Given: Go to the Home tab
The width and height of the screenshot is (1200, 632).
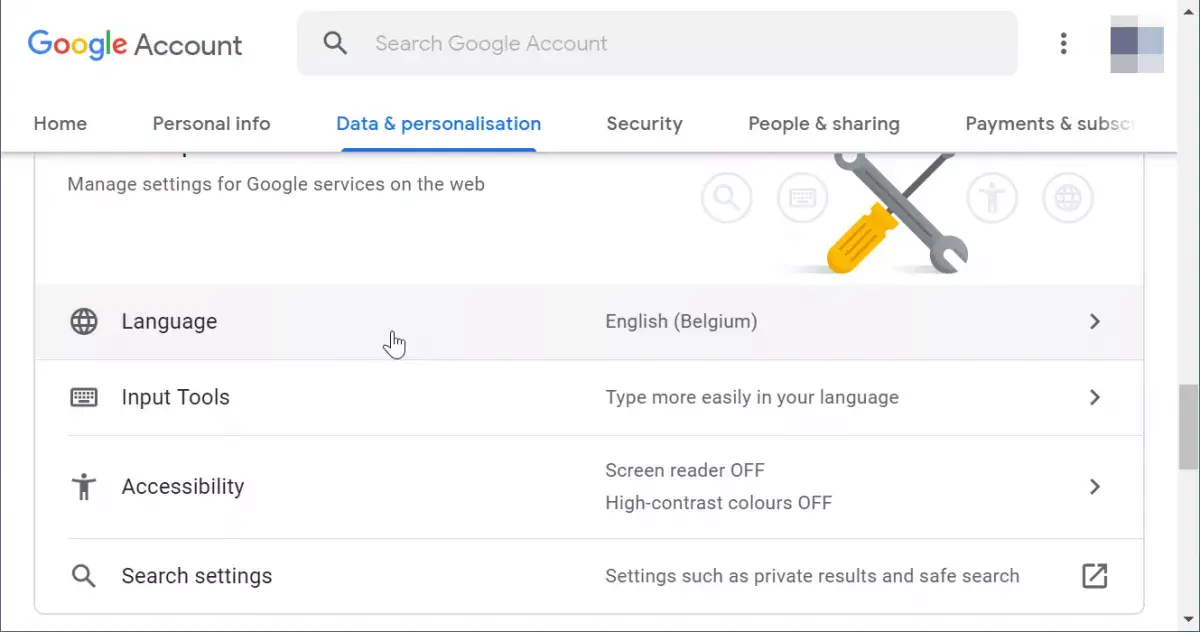Looking at the screenshot, I should [x=60, y=124].
